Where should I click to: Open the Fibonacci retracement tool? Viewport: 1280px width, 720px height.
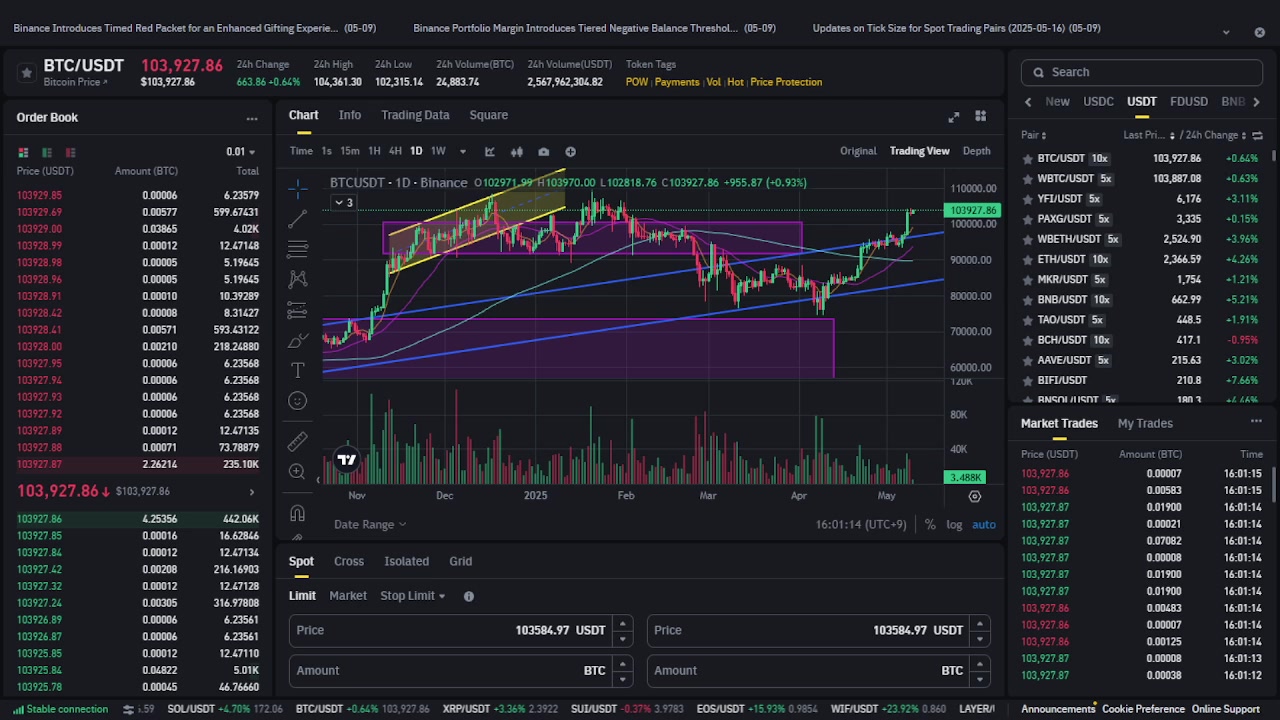click(297, 248)
